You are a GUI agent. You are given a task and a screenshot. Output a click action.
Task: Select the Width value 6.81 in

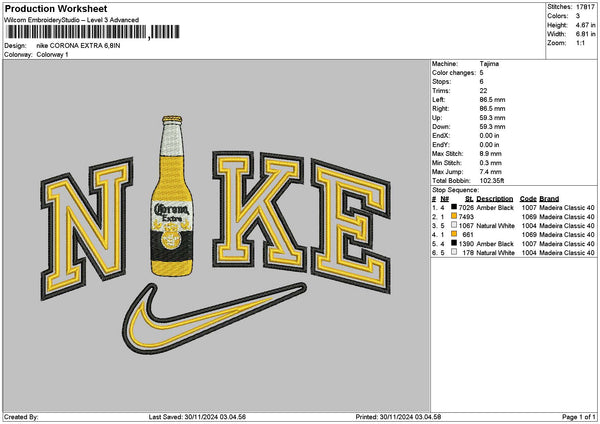tap(585, 34)
